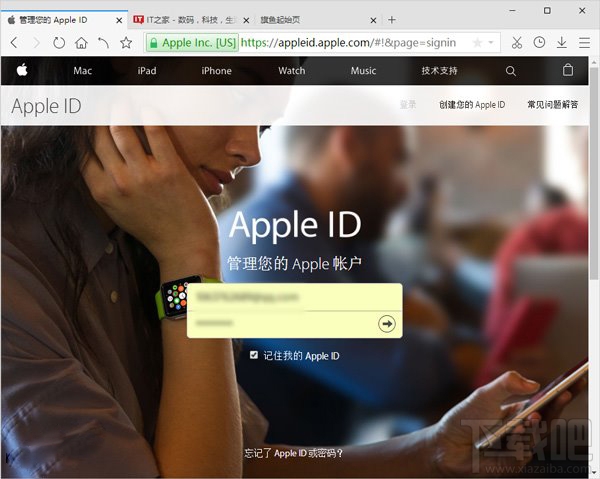Screen dimensions: 600x479
Task: Submit sign-in with the arrow button
Action: [387, 324]
